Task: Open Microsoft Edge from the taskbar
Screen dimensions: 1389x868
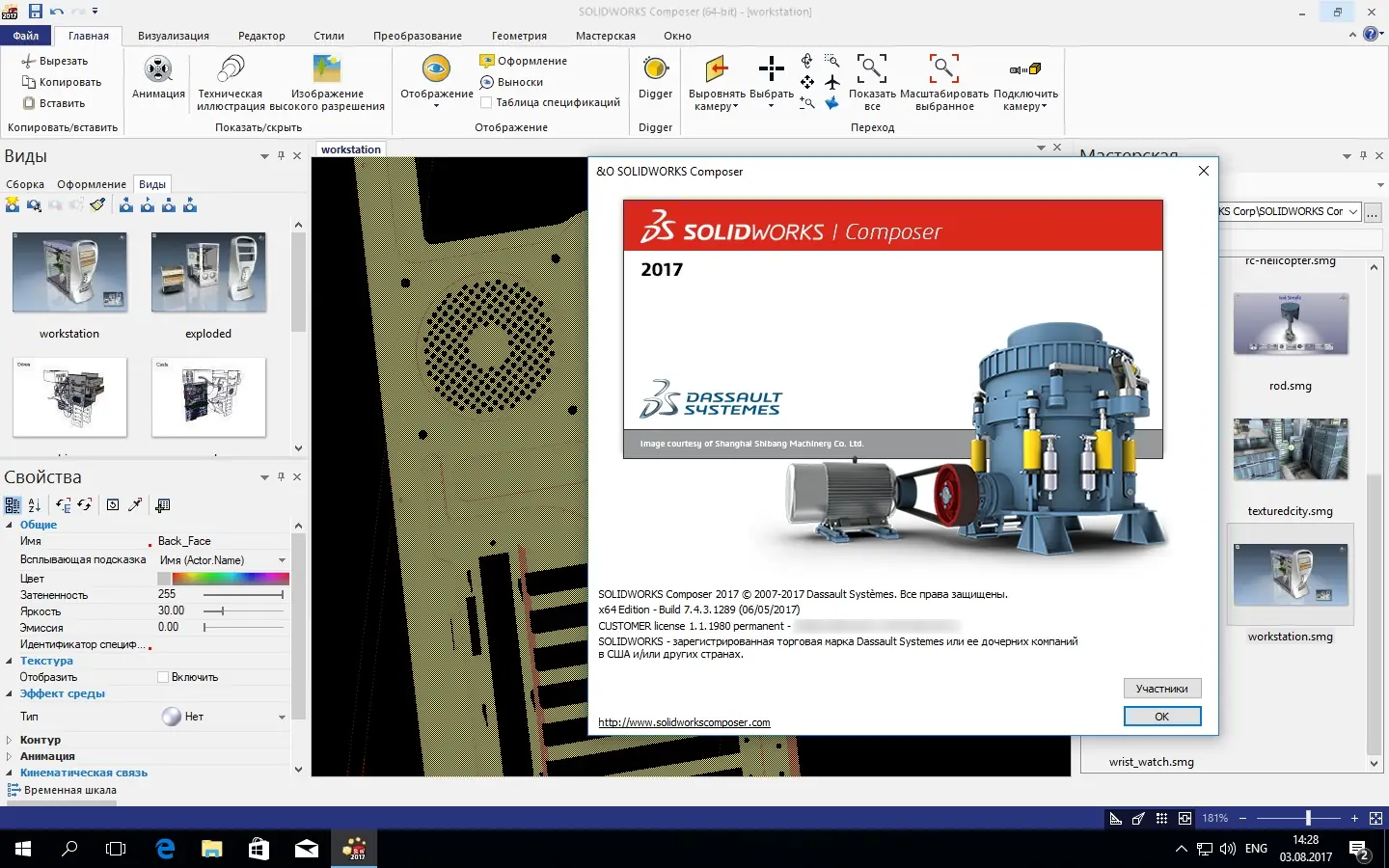Action: [166, 849]
